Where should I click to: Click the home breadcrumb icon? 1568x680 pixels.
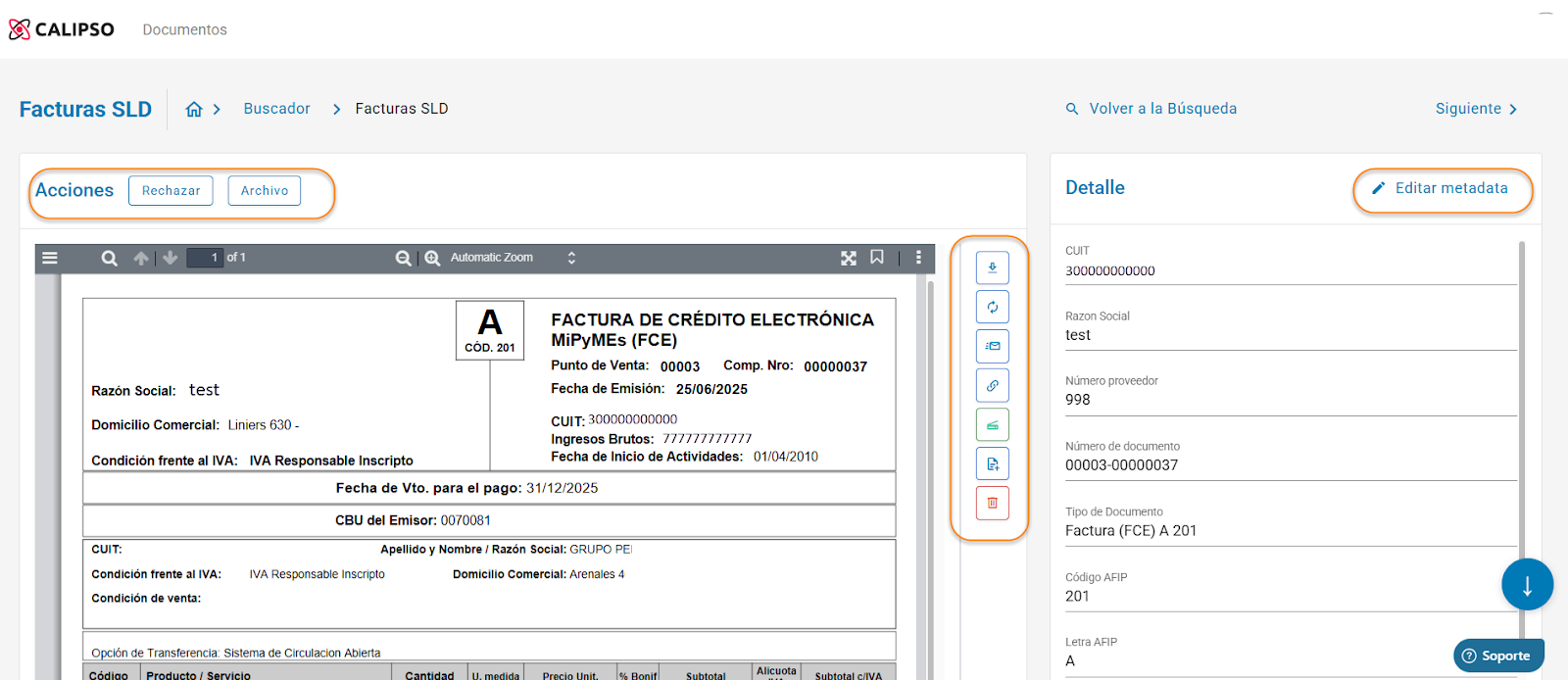[194, 109]
